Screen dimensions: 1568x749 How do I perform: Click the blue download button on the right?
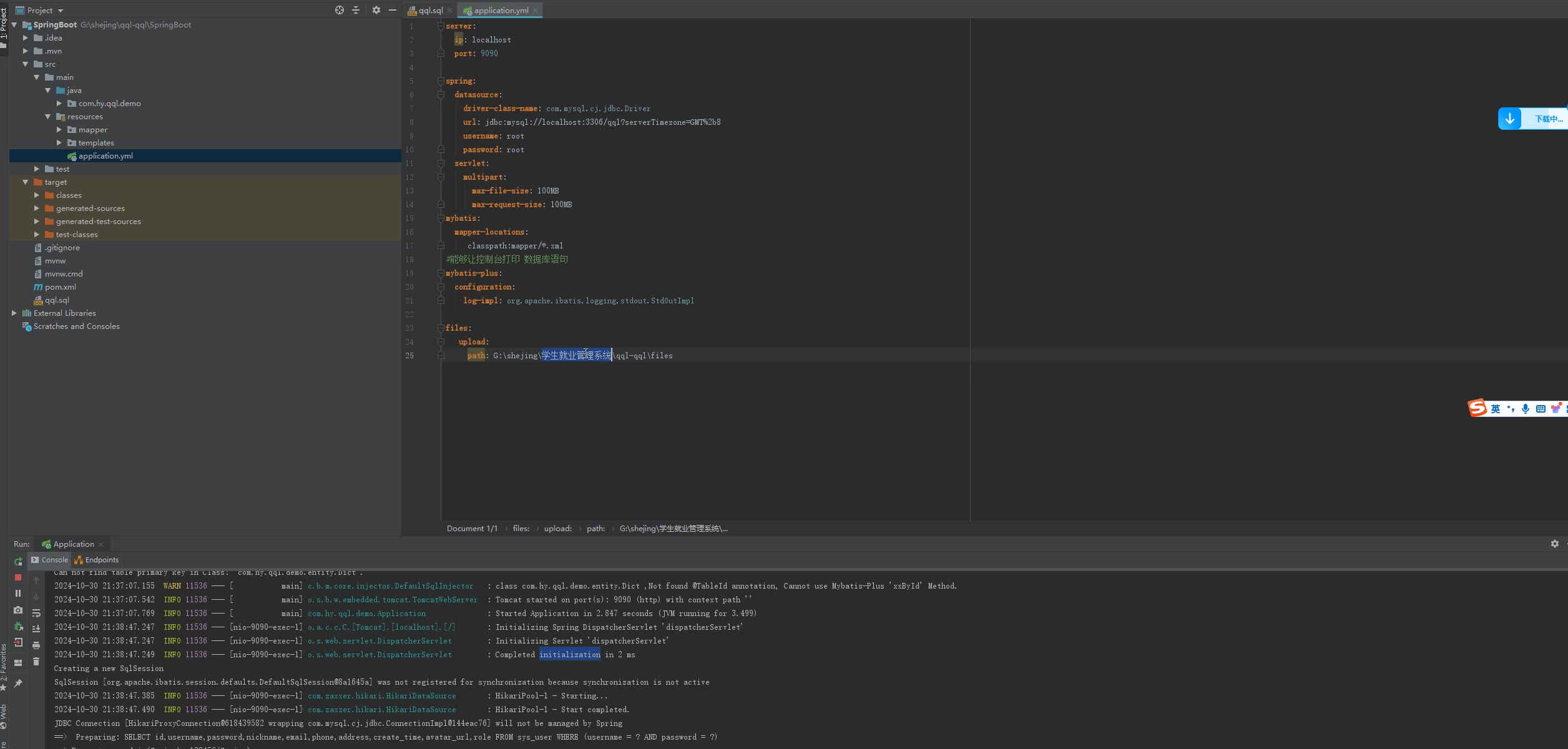(x=1510, y=119)
